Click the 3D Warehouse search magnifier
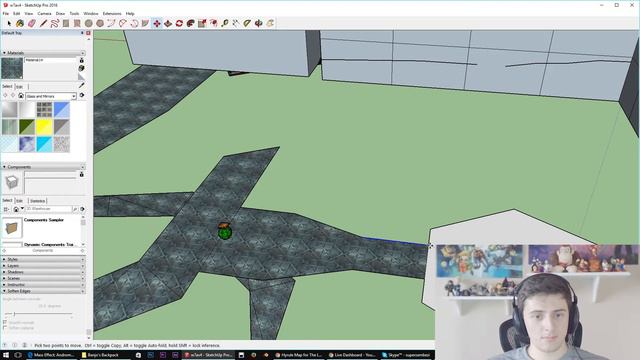Viewport: 640px width, 360px height. [75, 209]
